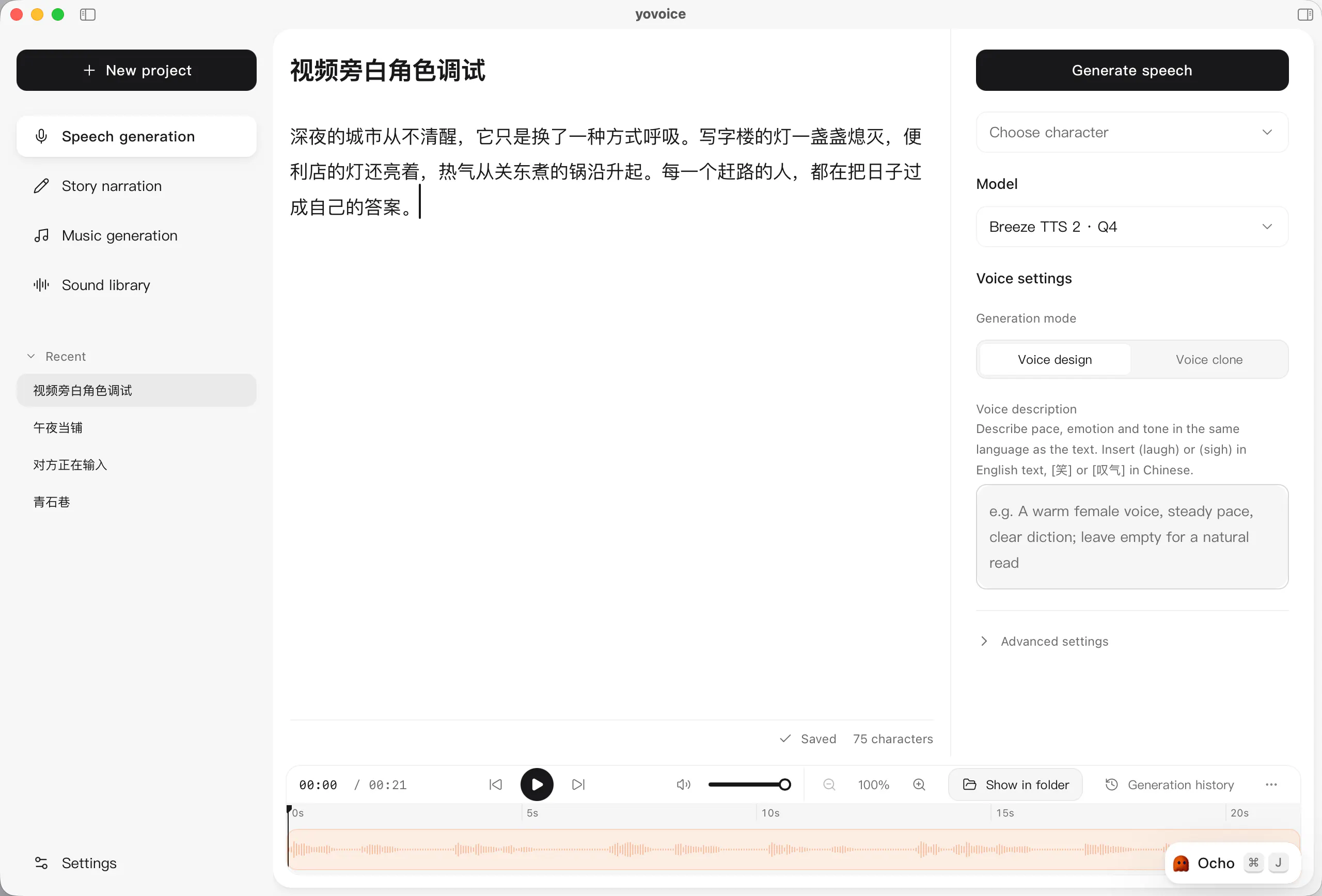The height and width of the screenshot is (896, 1322).
Task: Click Generate speech button
Action: (1132, 70)
